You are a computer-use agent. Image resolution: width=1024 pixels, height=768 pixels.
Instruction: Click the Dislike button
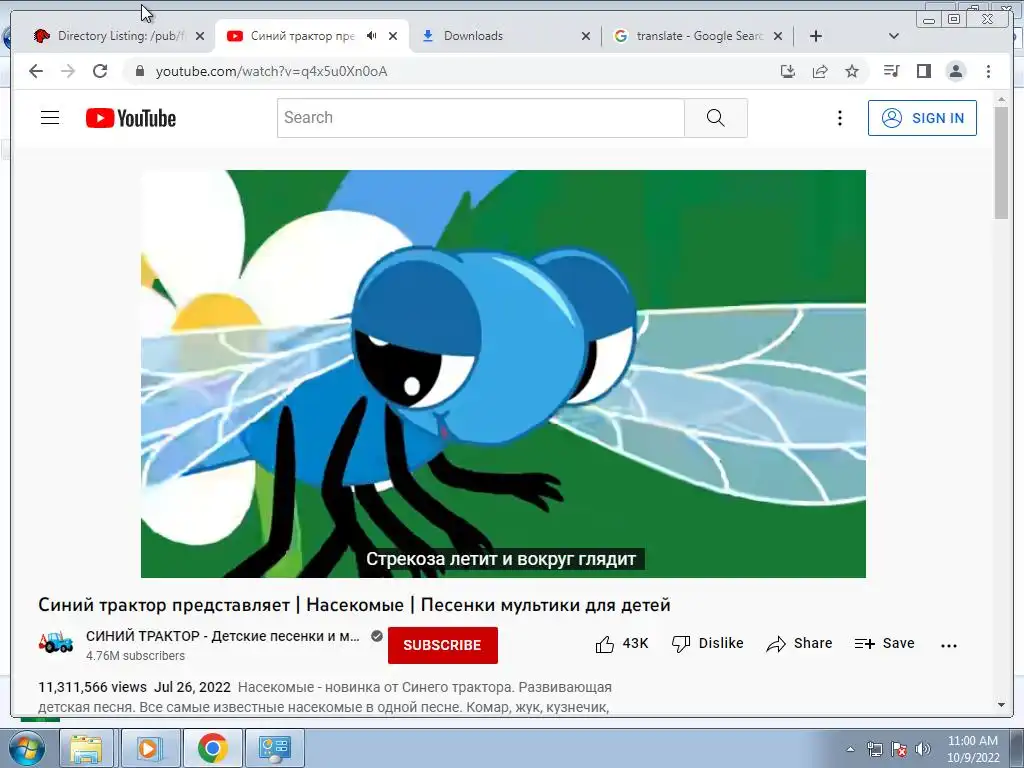(708, 644)
